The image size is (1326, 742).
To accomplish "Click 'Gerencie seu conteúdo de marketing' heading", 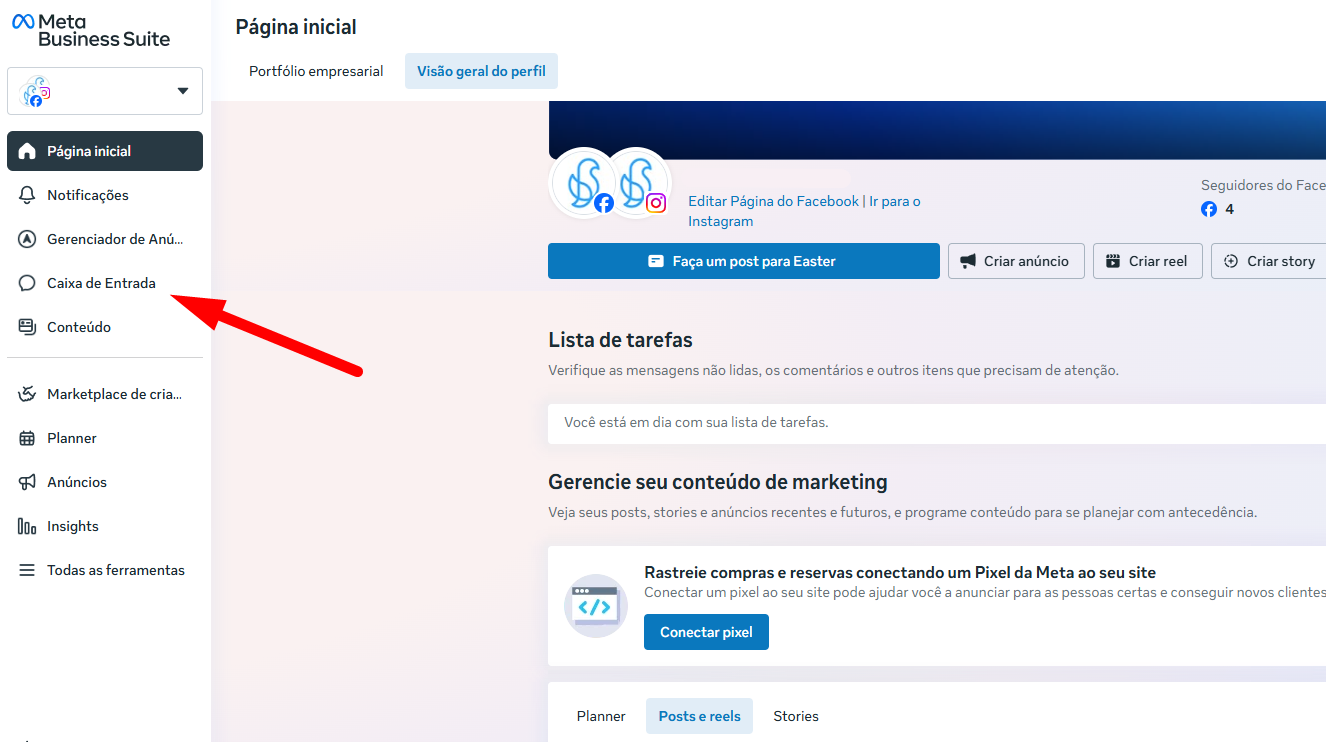I will tap(718, 482).
